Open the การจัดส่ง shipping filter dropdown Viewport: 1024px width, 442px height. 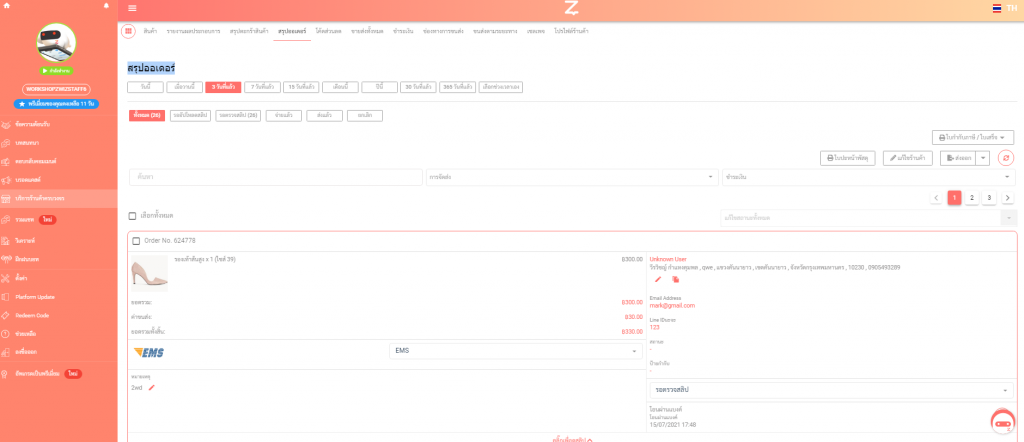tap(571, 177)
